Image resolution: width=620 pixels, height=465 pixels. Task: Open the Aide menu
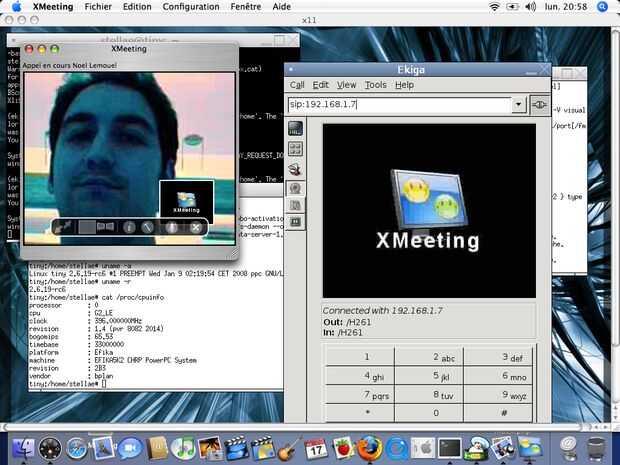coord(282,7)
